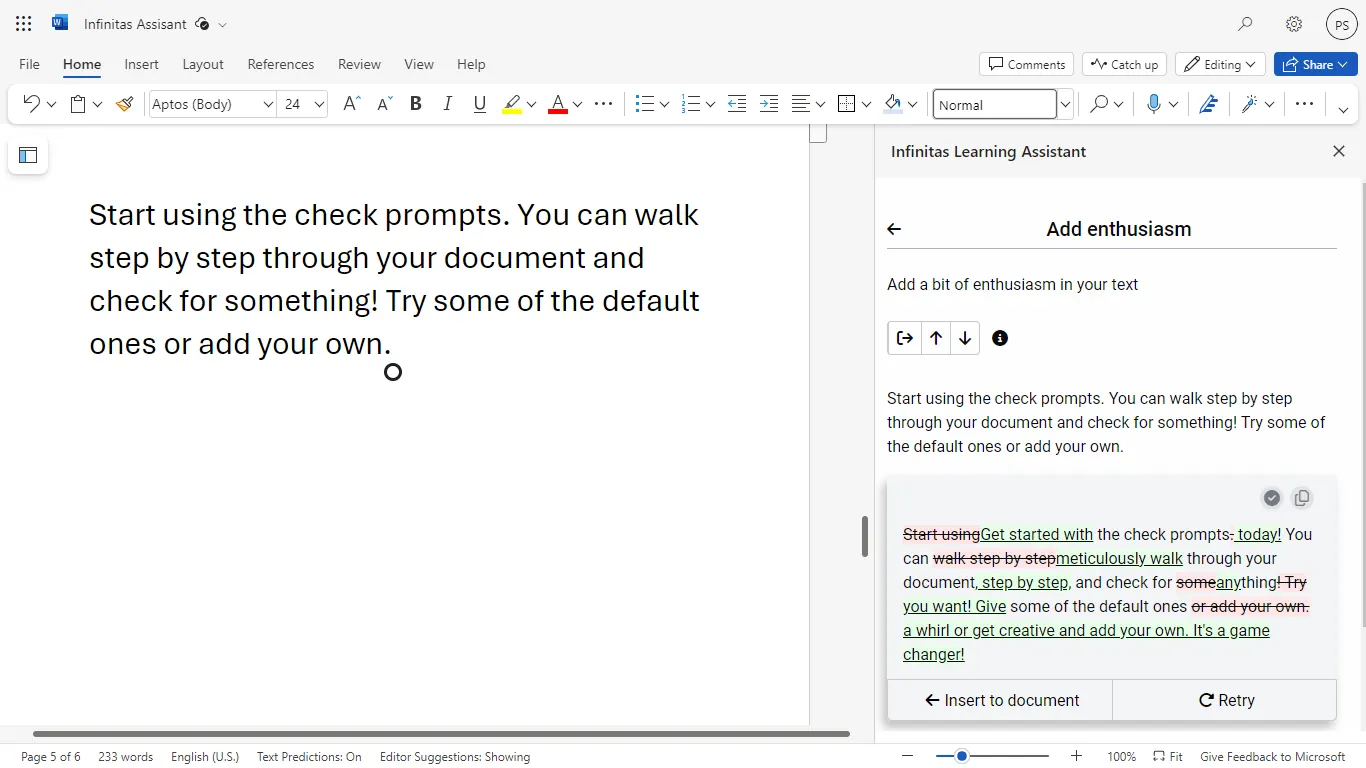The image size is (1366, 768).
Task: Open the Editor pen tool
Action: [1208, 104]
